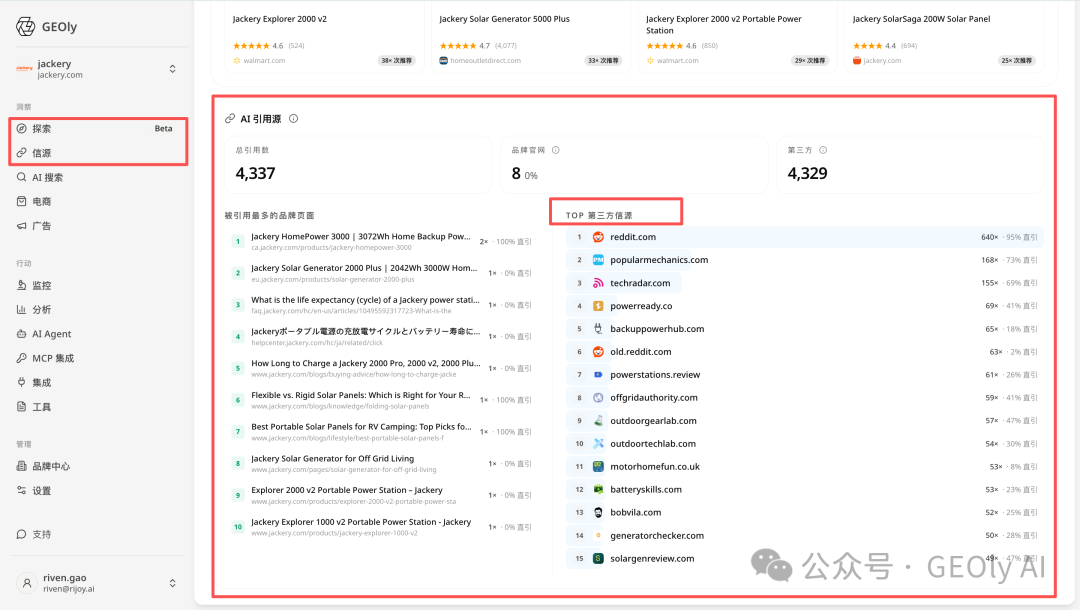Open How Long to Charge a Jackery link

[366, 364]
